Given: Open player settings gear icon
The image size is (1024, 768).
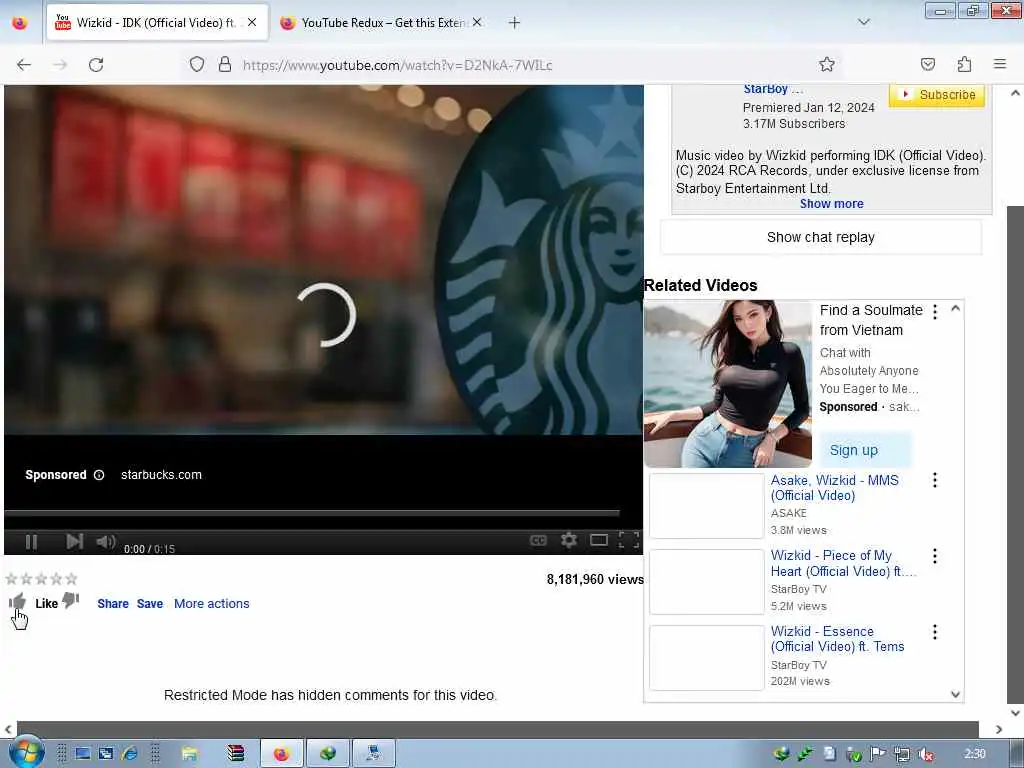Looking at the screenshot, I should point(569,540).
